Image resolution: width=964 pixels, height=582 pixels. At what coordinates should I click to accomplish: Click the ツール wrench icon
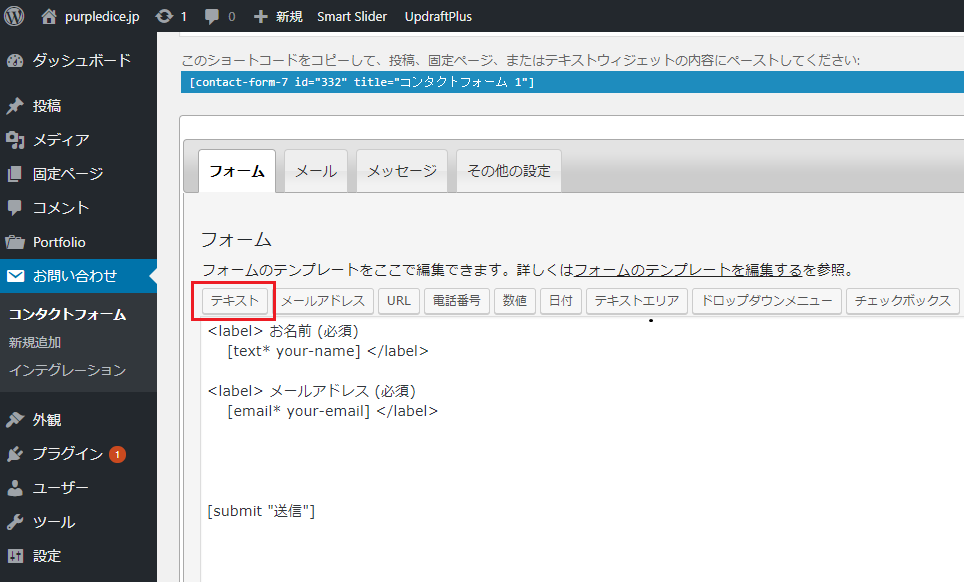[15, 522]
